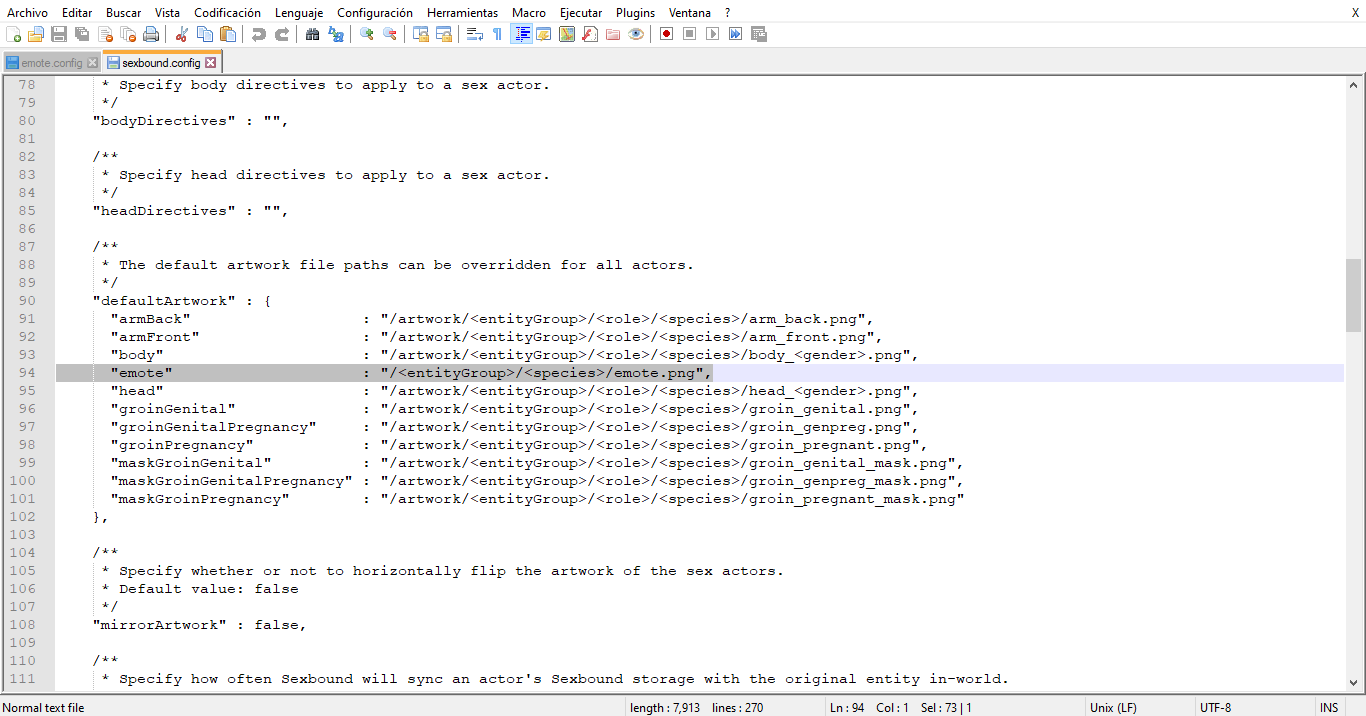This screenshot has height=716, width=1366.
Task: Start recording a macro
Action: [x=667, y=34]
